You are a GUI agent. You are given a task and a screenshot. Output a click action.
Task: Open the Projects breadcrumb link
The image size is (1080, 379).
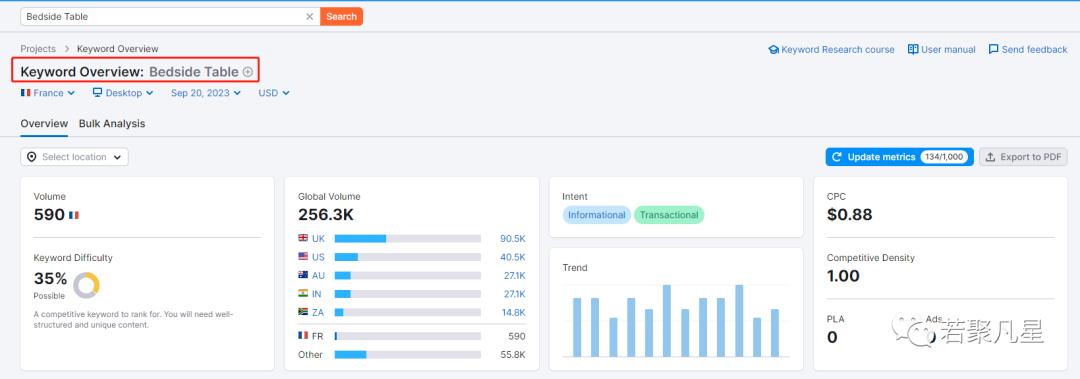click(x=38, y=49)
